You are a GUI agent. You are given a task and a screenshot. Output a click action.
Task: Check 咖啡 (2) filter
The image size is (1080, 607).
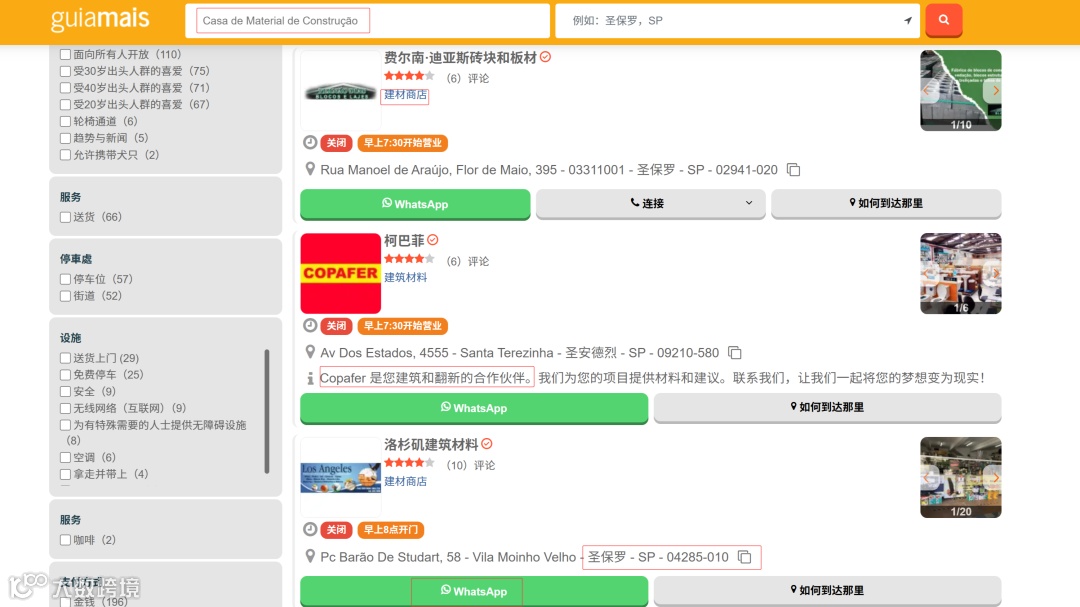[x=65, y=540]
